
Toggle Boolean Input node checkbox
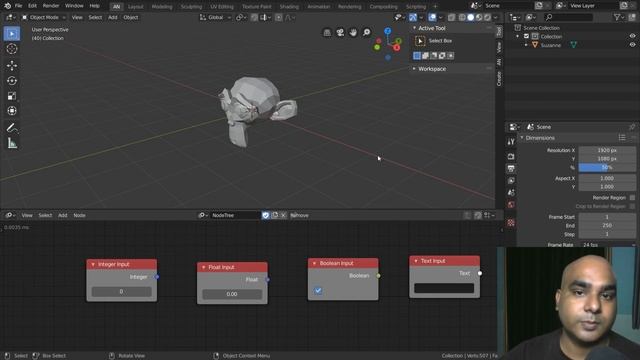pos(318,291)
